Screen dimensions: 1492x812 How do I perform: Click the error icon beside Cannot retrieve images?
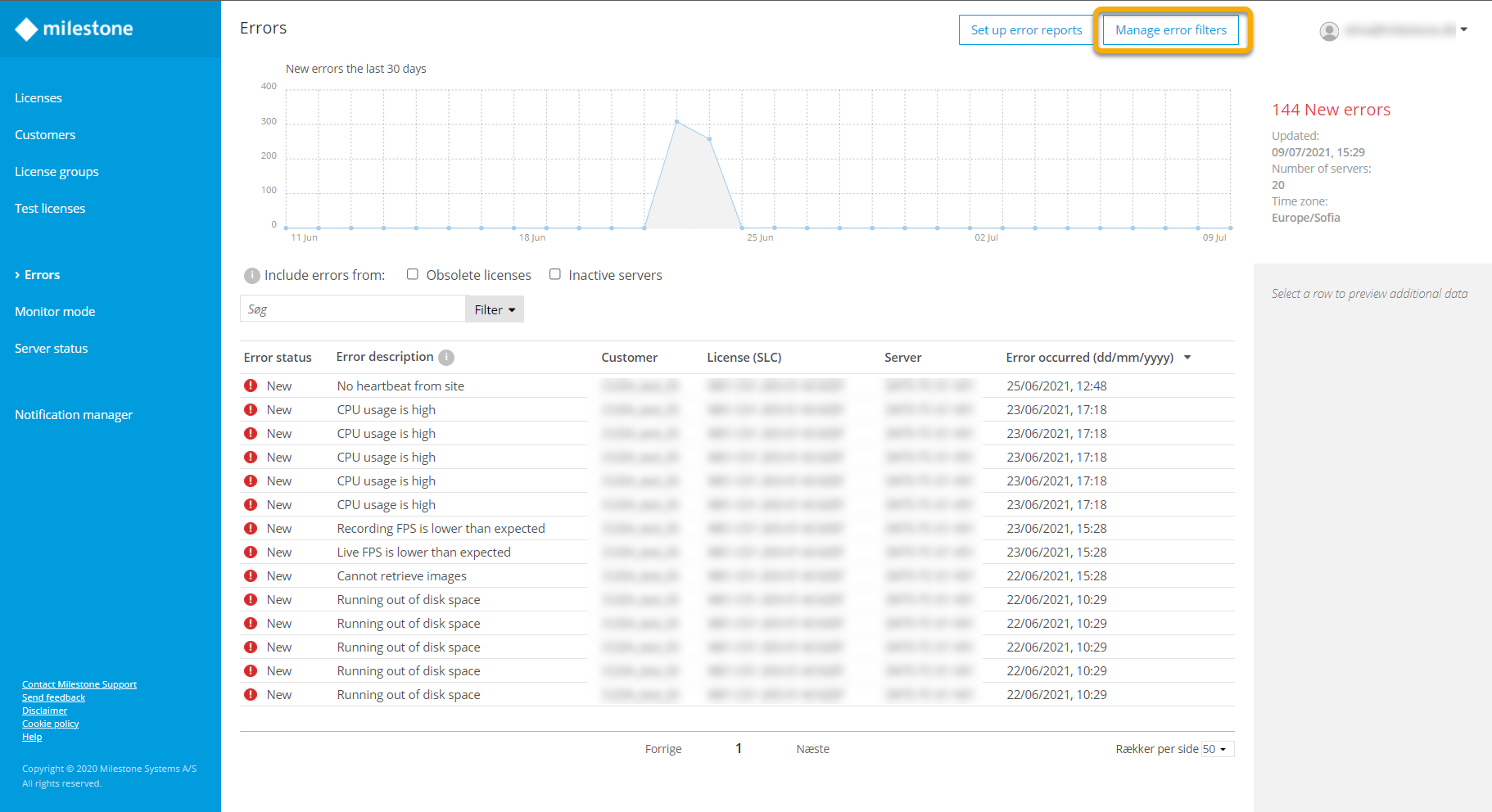251,575
